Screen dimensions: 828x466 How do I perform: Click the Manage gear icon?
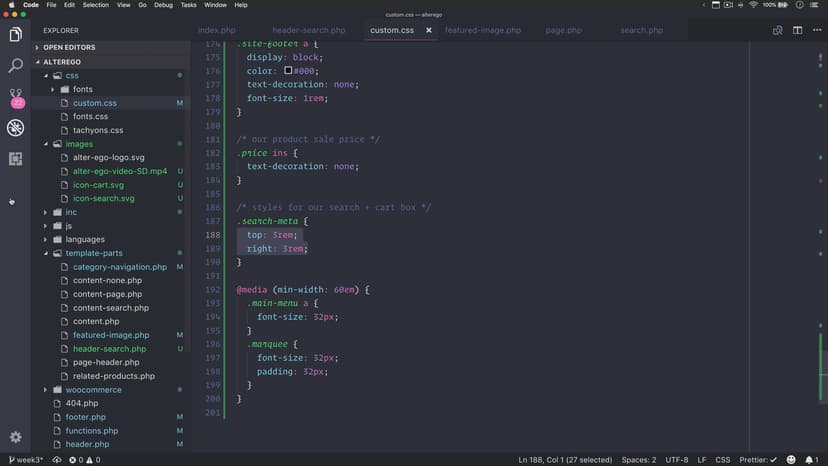pos(15,437)
